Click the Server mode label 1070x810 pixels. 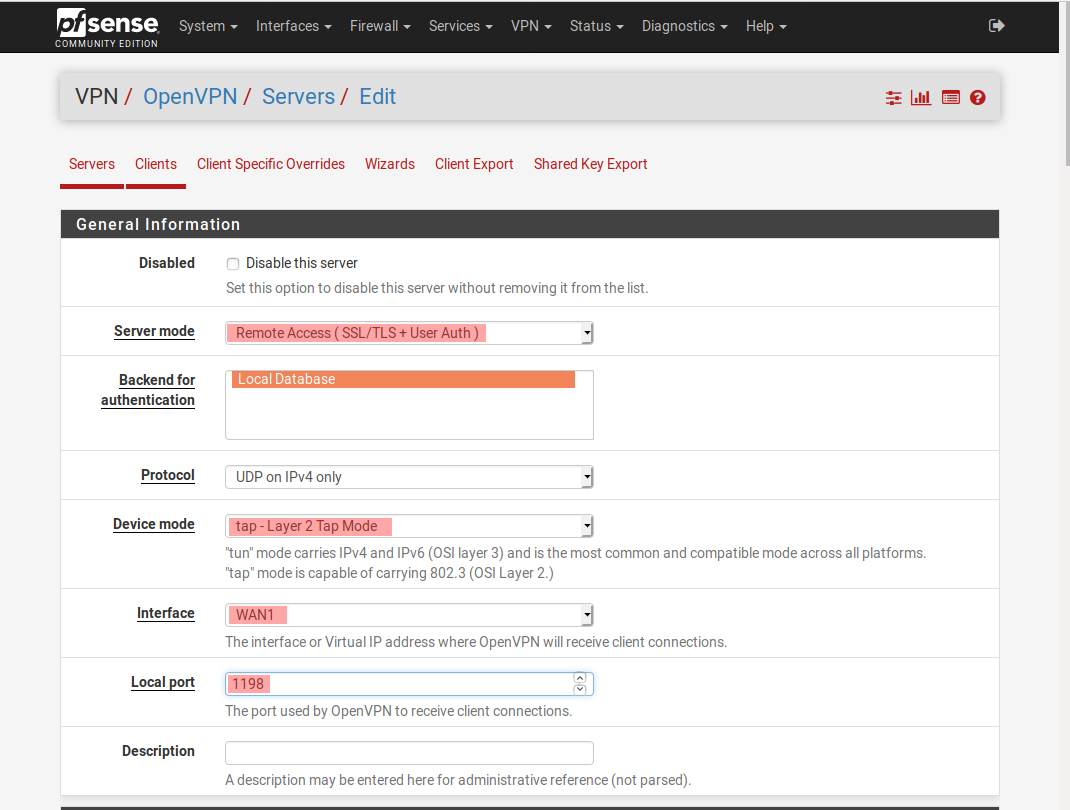154,331
